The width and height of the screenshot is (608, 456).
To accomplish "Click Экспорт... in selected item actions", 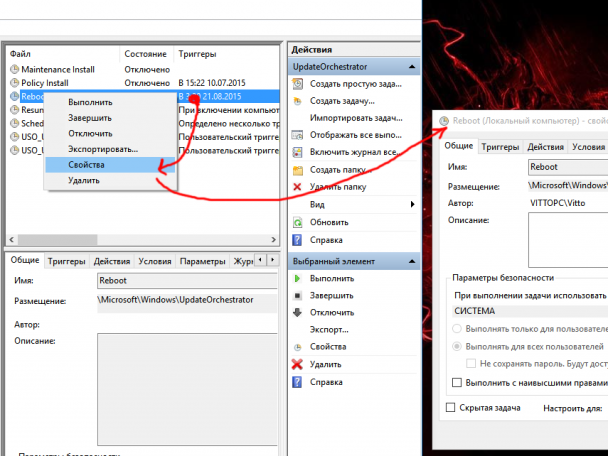I will pos(329,330).
